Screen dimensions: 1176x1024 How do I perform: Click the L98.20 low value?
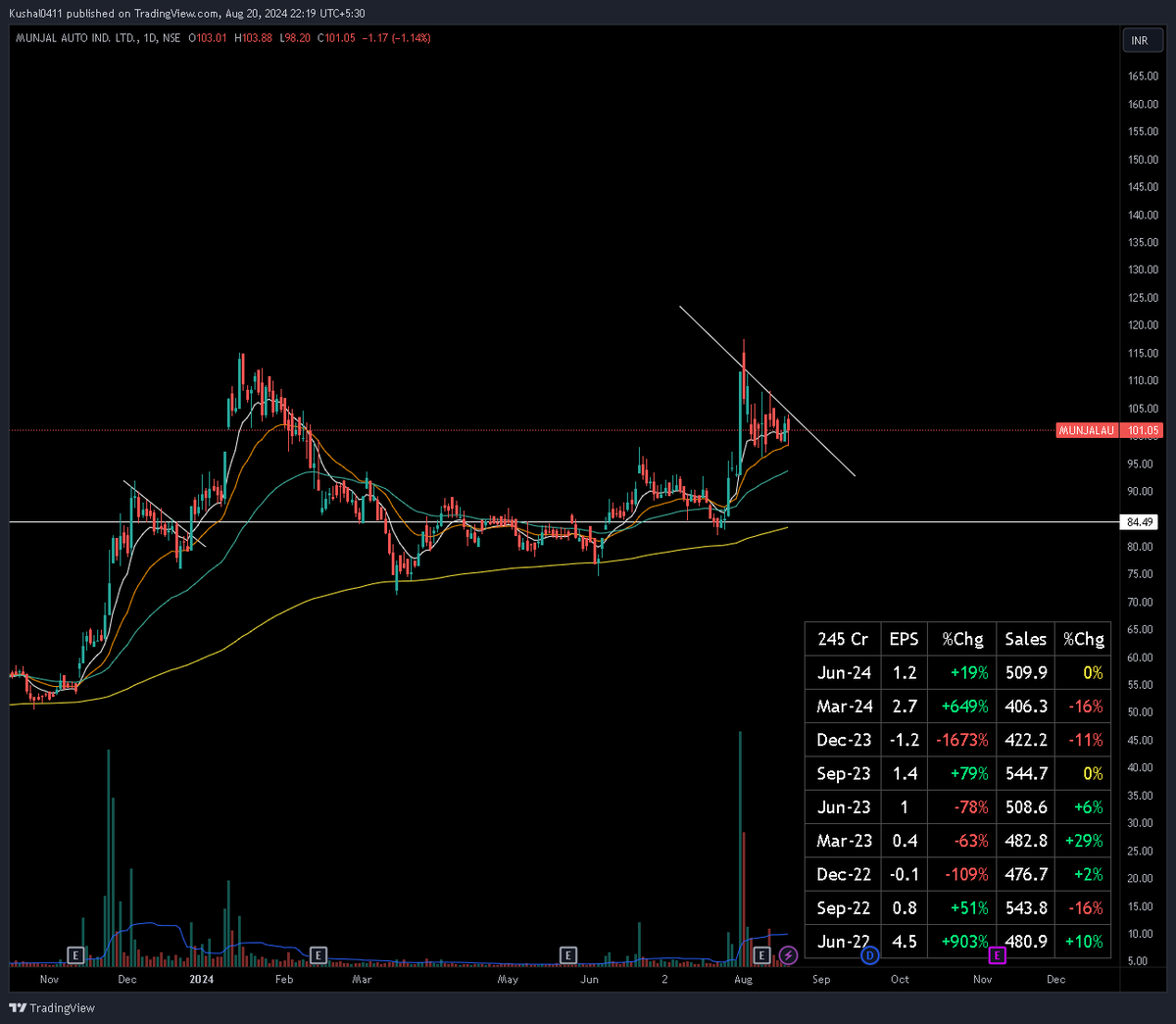[x=295, y=38]
